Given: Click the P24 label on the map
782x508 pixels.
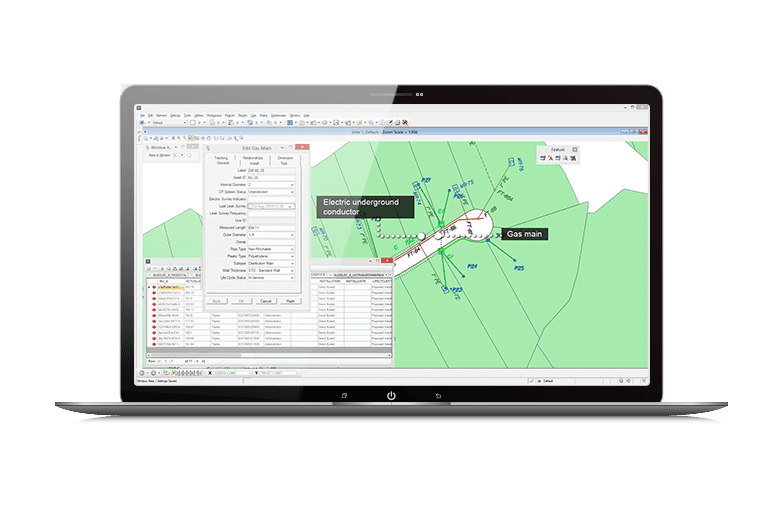Looking at the screenshot, I should (472, 266).
